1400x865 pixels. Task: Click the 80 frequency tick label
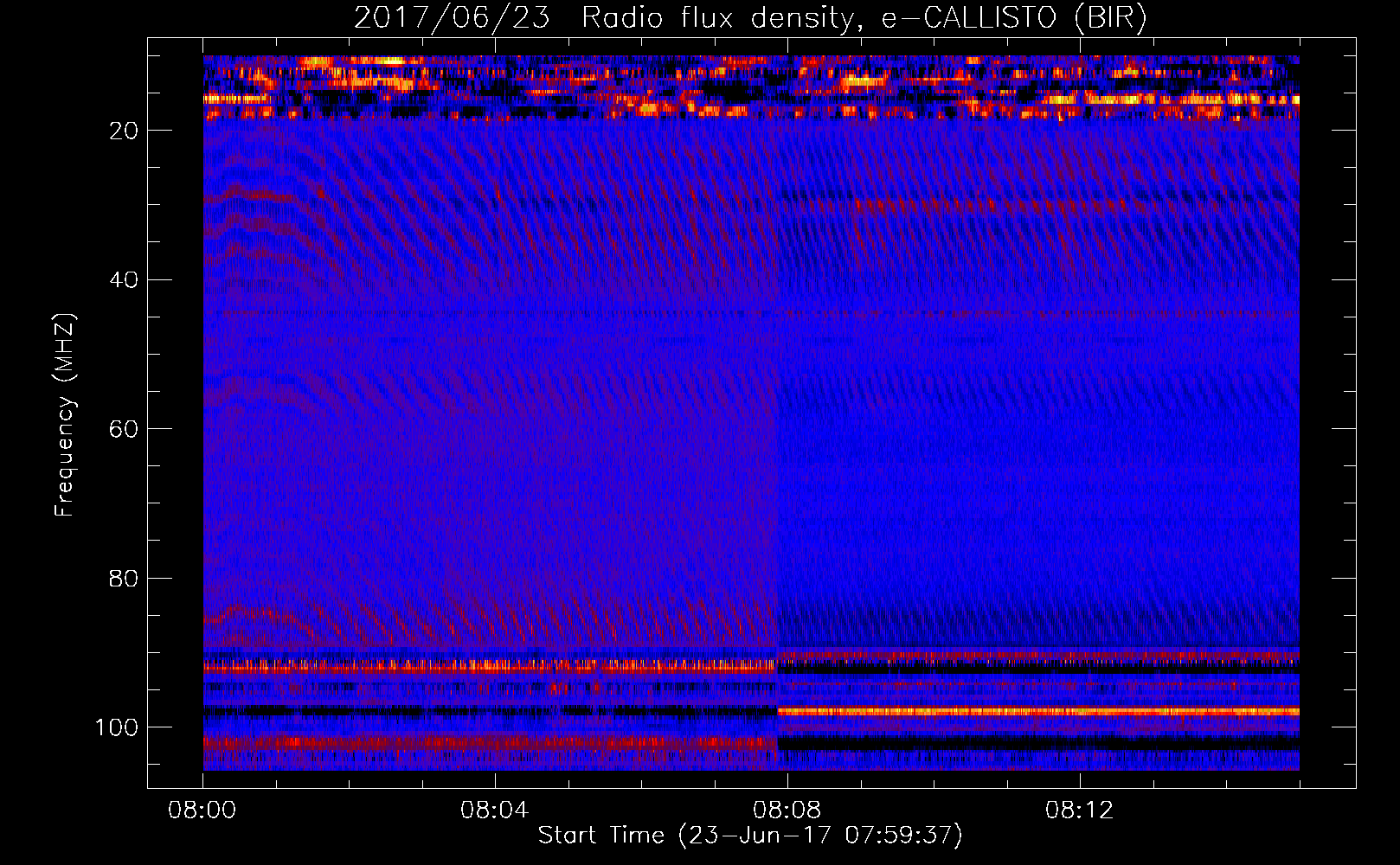point(125,579)
